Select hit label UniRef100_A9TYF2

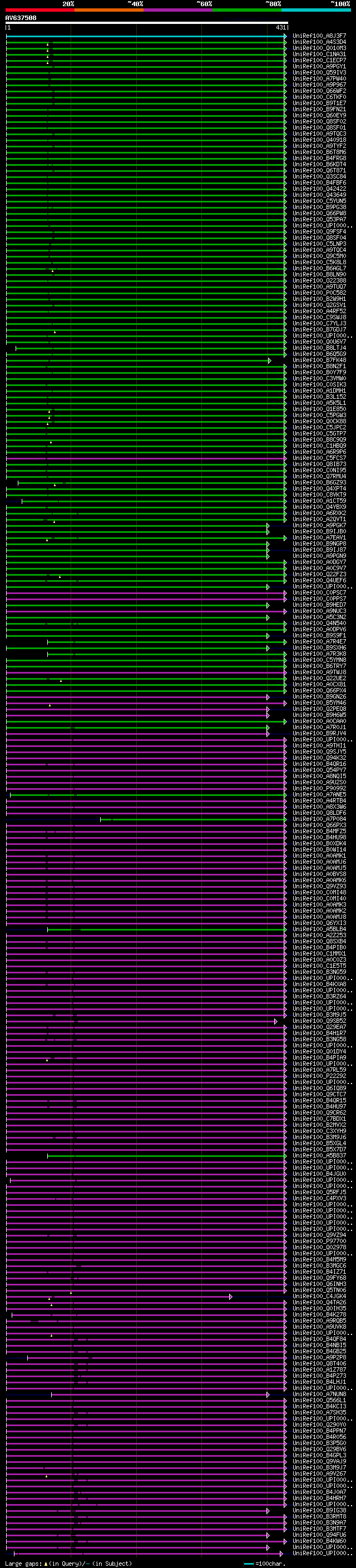point(319,146)
